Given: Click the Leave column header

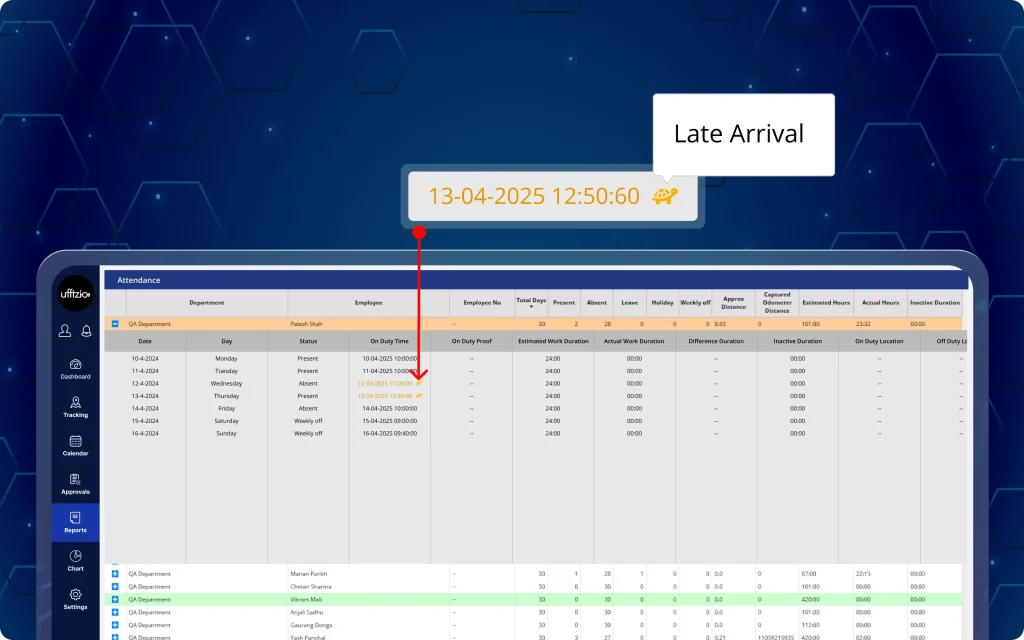Looking at the screenshot, I should pyautogui.click(x=630, y=303).
